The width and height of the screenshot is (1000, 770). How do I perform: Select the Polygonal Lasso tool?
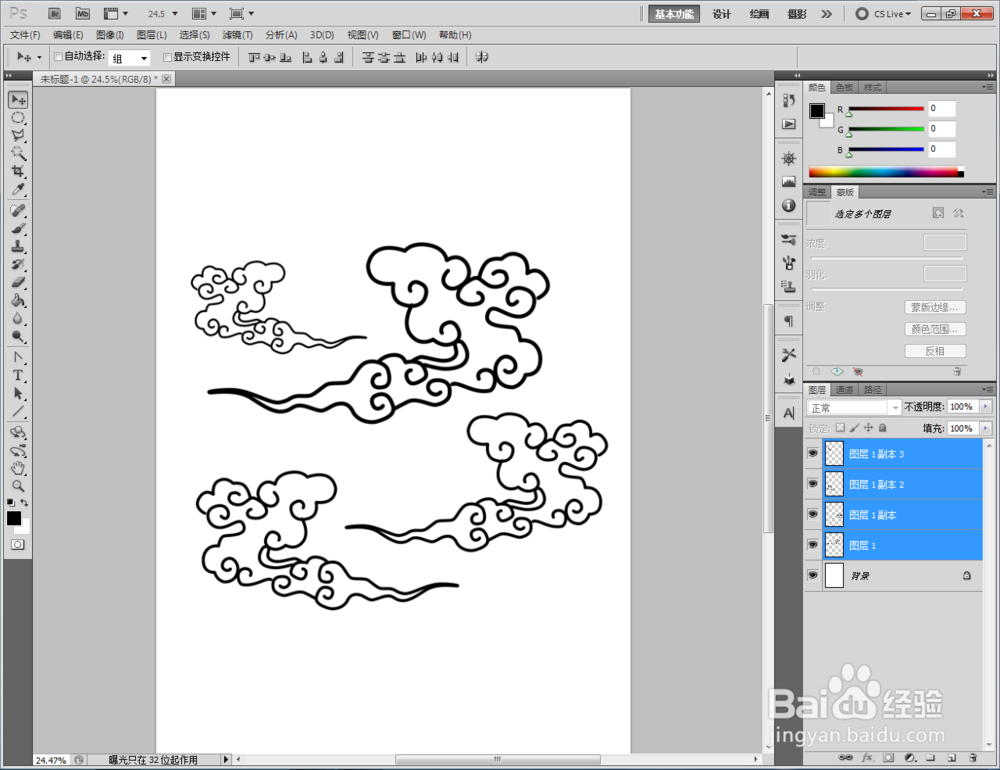coord(18,136)
